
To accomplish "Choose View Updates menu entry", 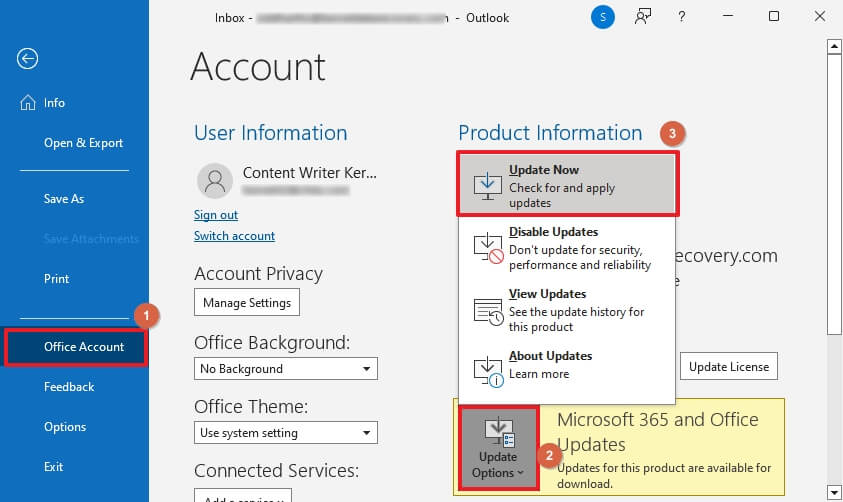I will coord(567,310).
